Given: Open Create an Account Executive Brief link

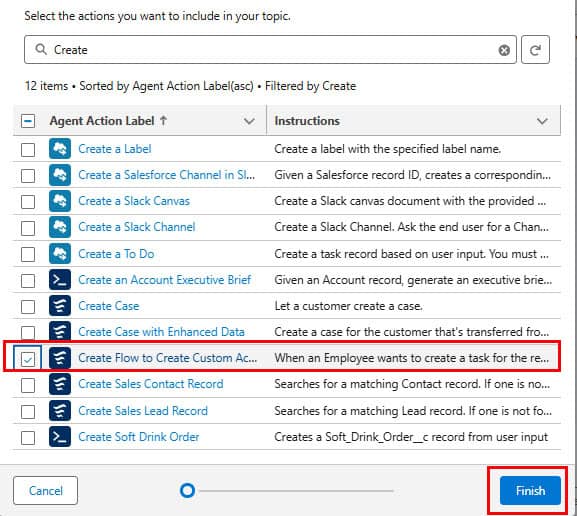Looking at the screenshot, I should point(164,280).
